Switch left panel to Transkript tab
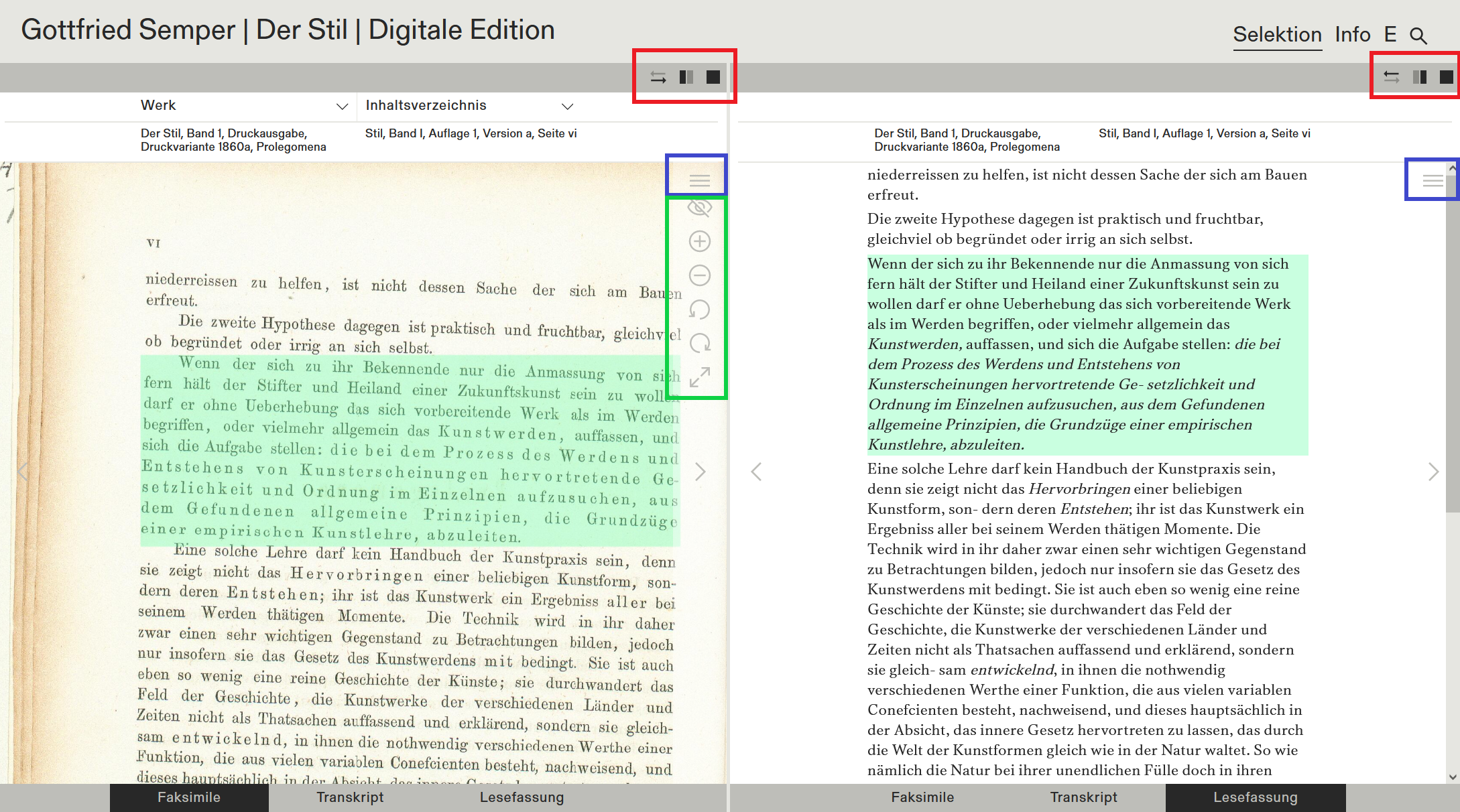This screenshot has width=1460, height=812. (x=350, y=797)
